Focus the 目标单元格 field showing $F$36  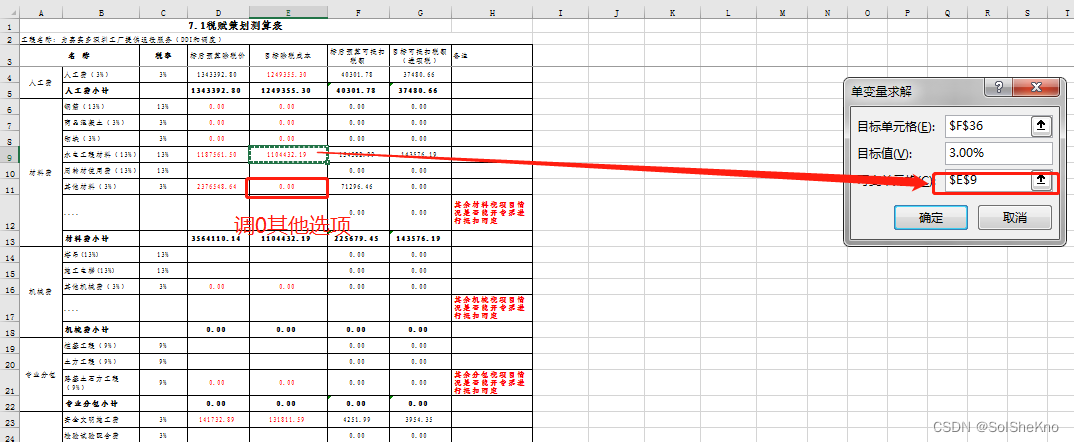[986, 125]
